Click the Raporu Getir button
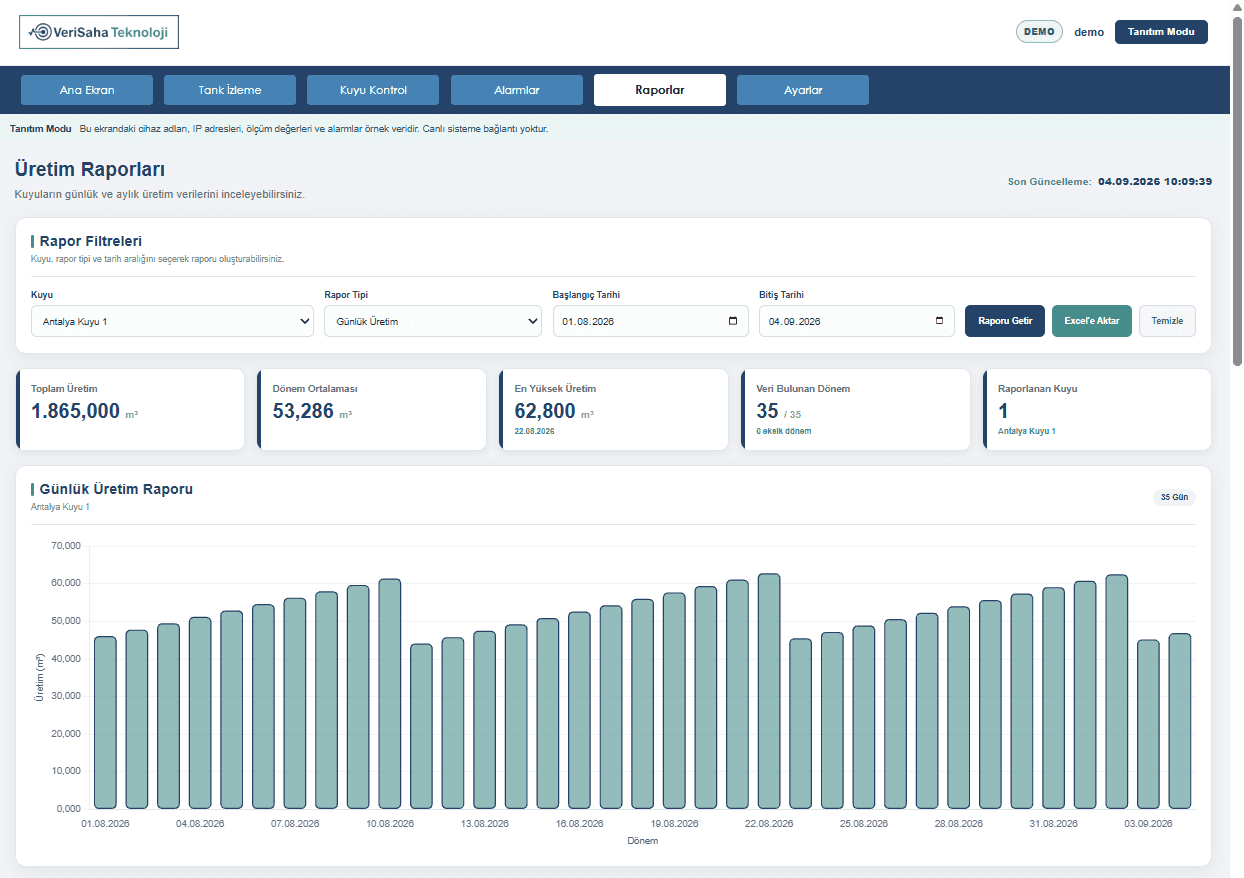Screen dimensions: 1244x878 [x=1005, y=321]
